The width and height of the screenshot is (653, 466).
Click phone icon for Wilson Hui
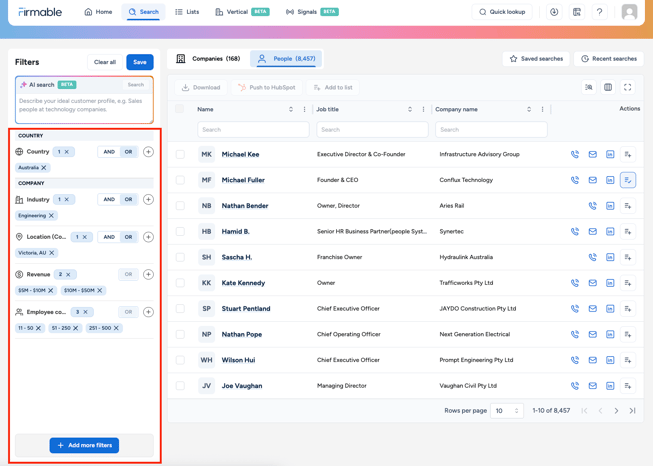[575, 360]
